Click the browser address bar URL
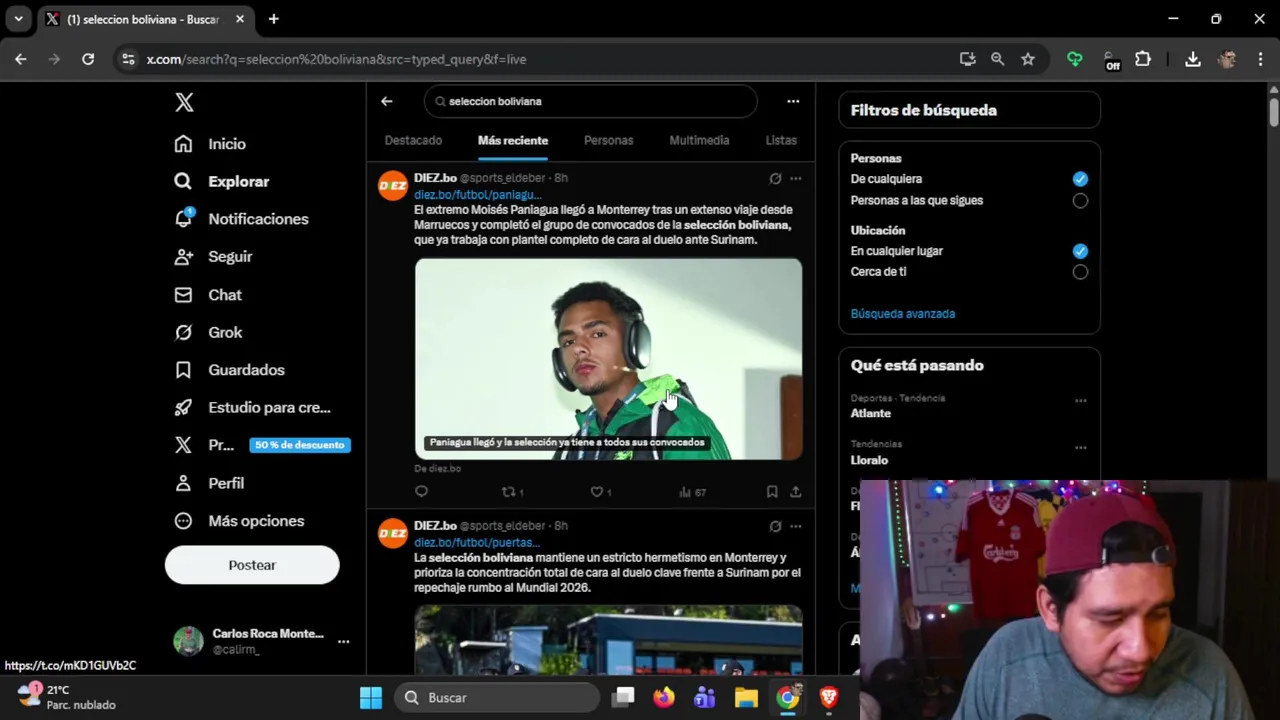 point(337,59)
